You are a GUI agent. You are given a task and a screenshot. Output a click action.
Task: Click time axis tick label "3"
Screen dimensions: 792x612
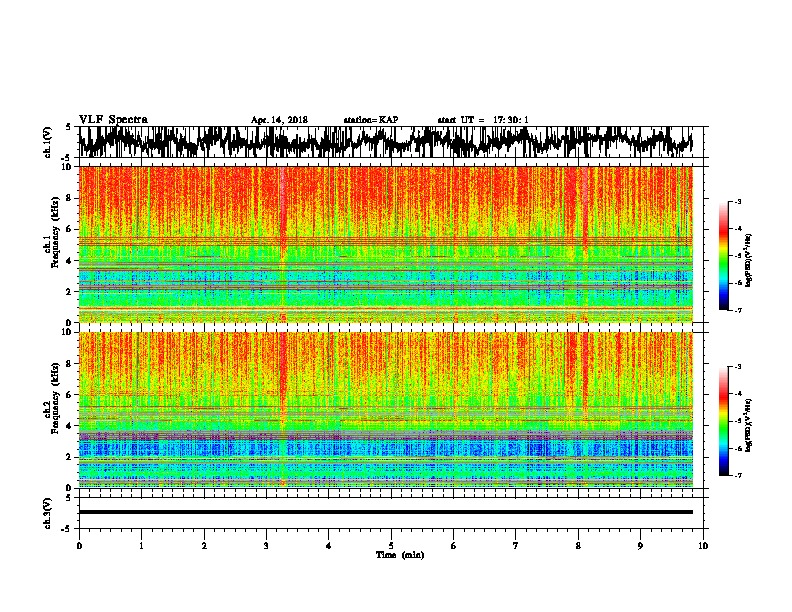pyautogui.click(x=266, y=545)
